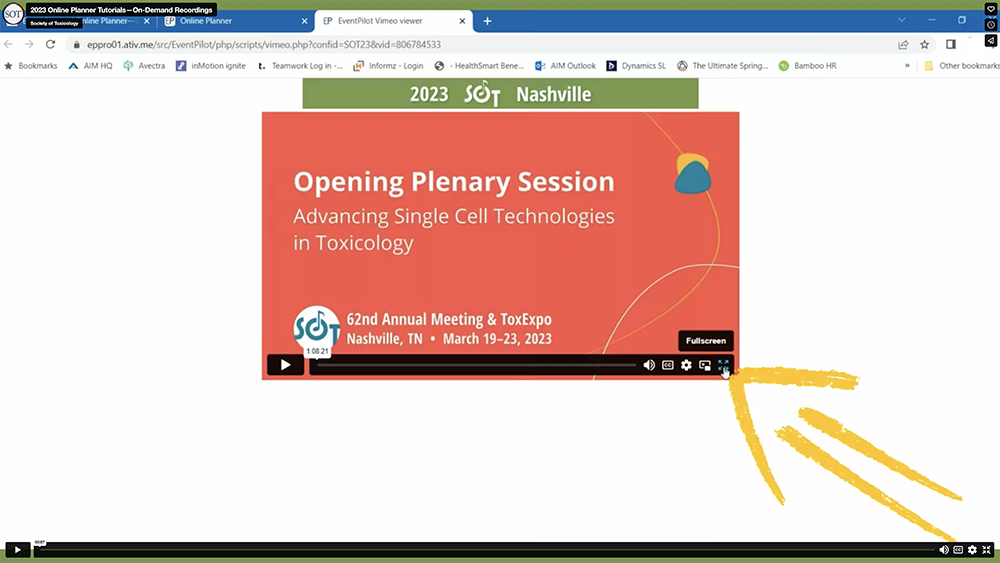Viewport: 1000px width, 563px height.
Task: Click the SOT Society of Toxicology avatar
Action: pyautogui.click(x=13, y=14)
